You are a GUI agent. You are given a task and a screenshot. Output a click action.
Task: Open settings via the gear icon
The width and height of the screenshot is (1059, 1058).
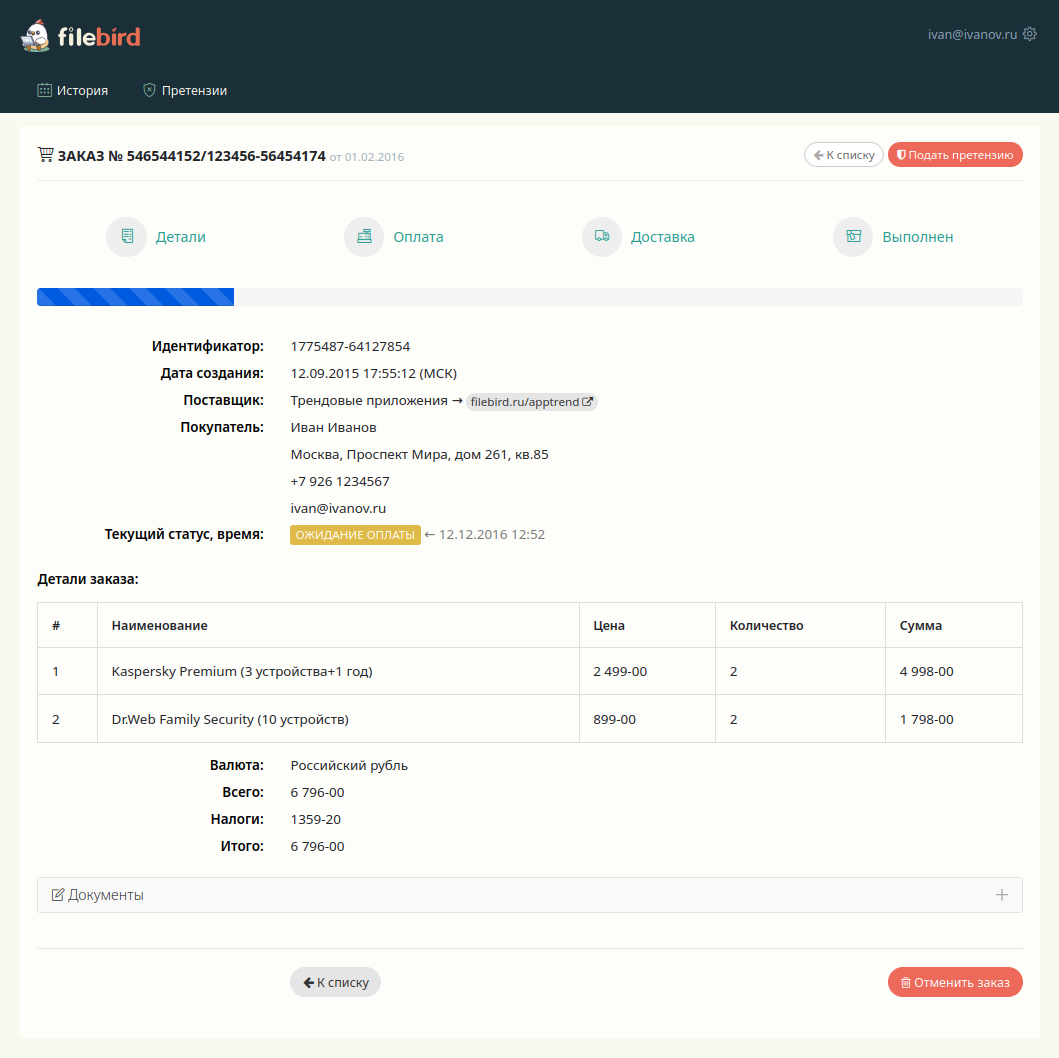(x=1030, y=34)
